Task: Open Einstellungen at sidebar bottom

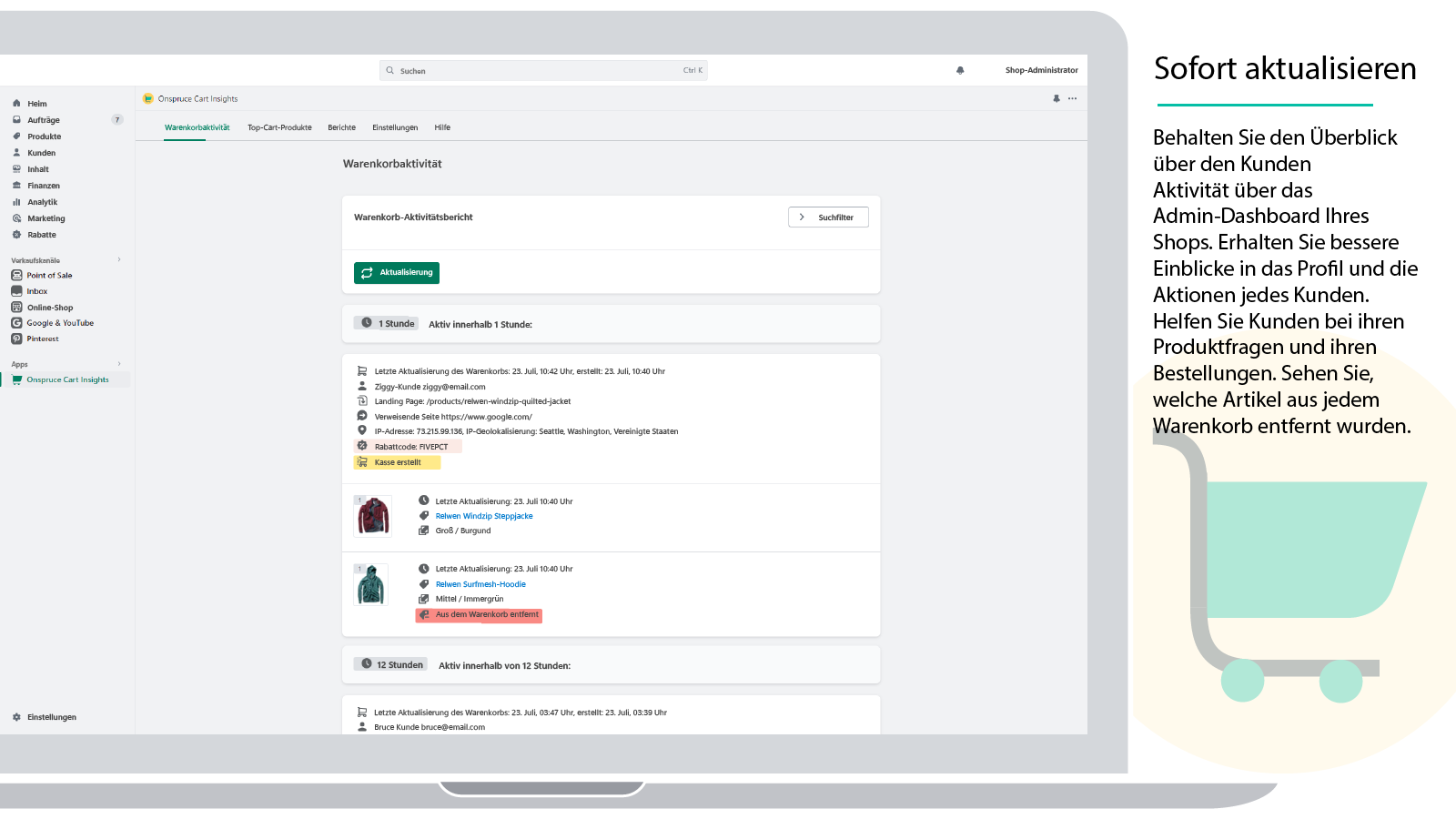Action: tap(51, 717)
